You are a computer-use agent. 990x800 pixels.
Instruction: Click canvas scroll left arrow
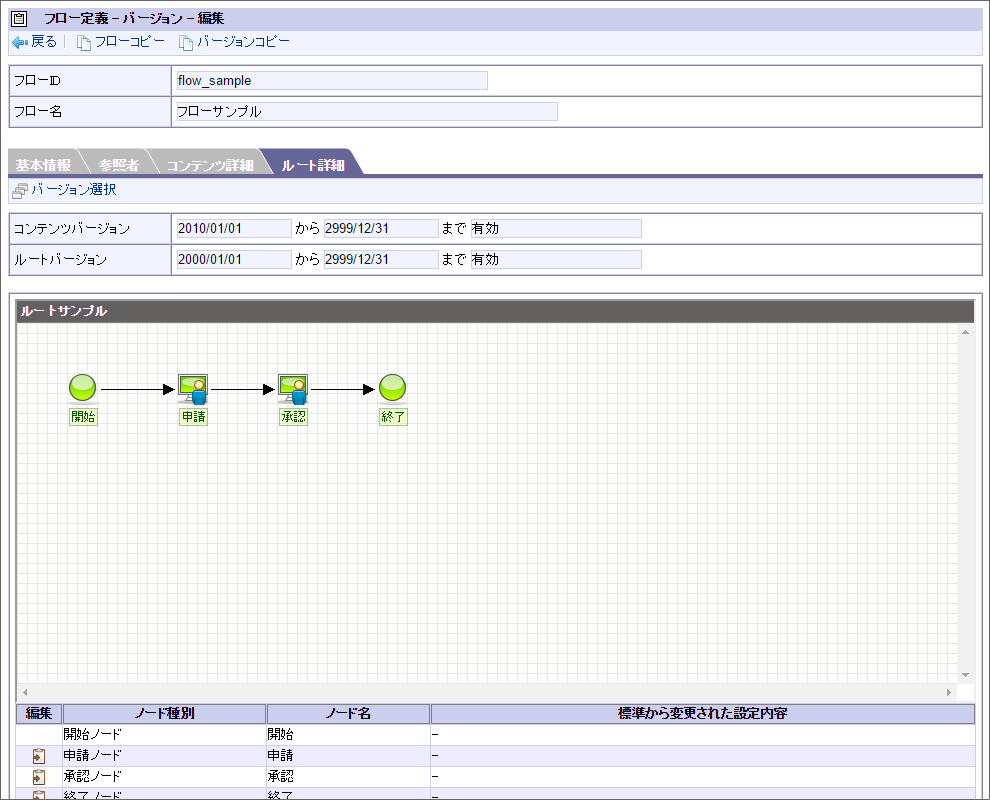pos(25,693)
